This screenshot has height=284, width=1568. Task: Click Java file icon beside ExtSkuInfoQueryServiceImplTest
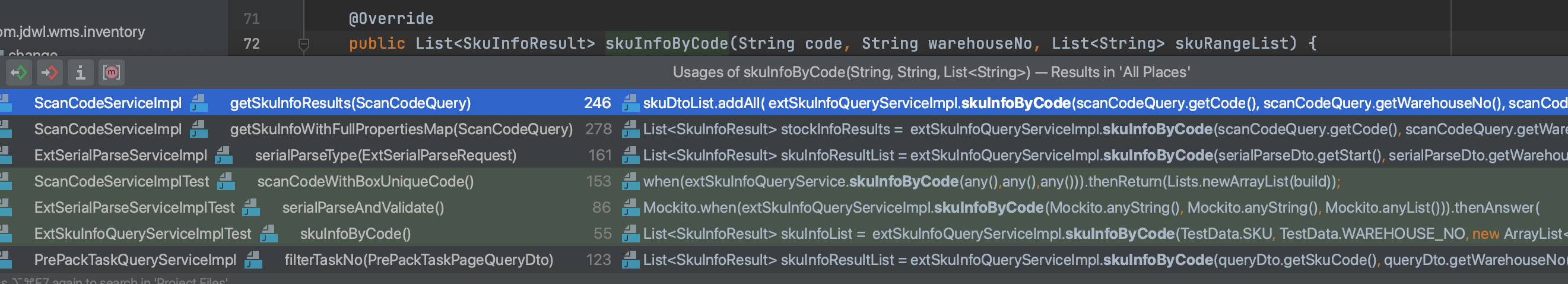(268, 234)
